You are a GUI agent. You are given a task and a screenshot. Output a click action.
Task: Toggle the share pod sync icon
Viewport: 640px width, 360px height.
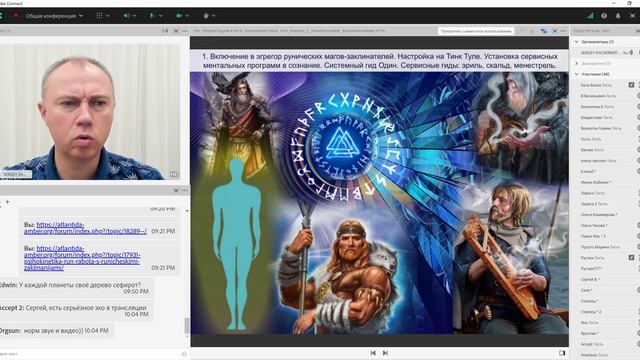tap(544, 31)
